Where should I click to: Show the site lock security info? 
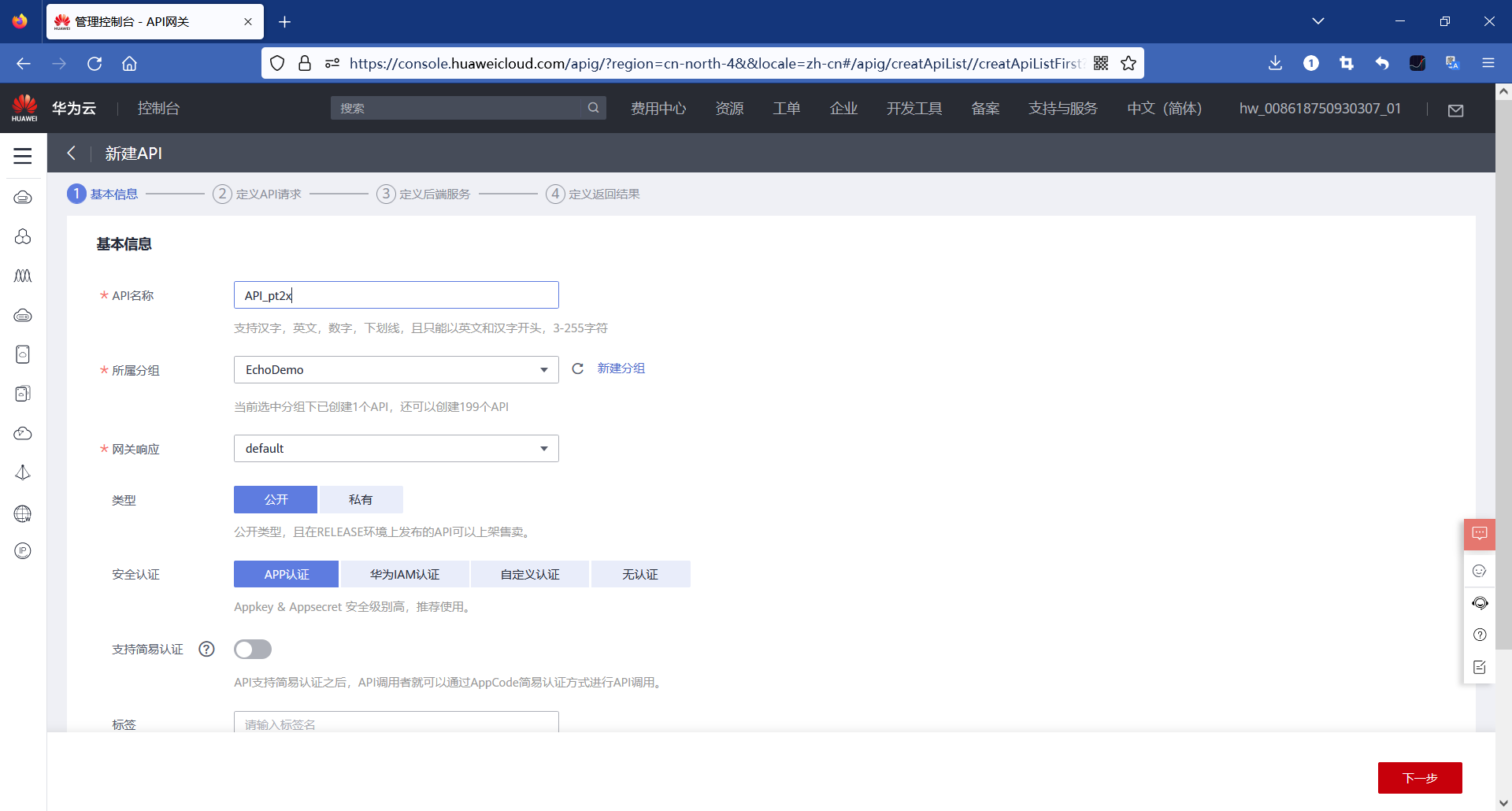pyautogui.click(x=305, y=63)
